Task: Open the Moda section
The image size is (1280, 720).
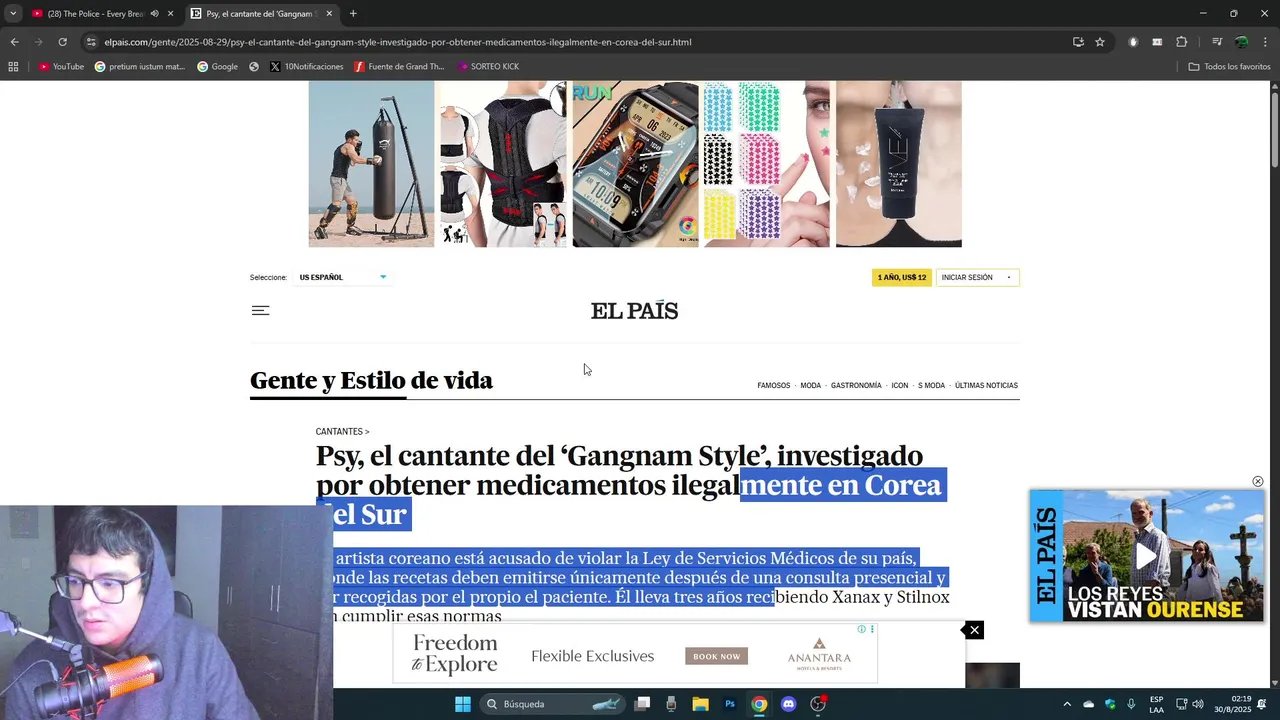Action: [x=810, y=386]
